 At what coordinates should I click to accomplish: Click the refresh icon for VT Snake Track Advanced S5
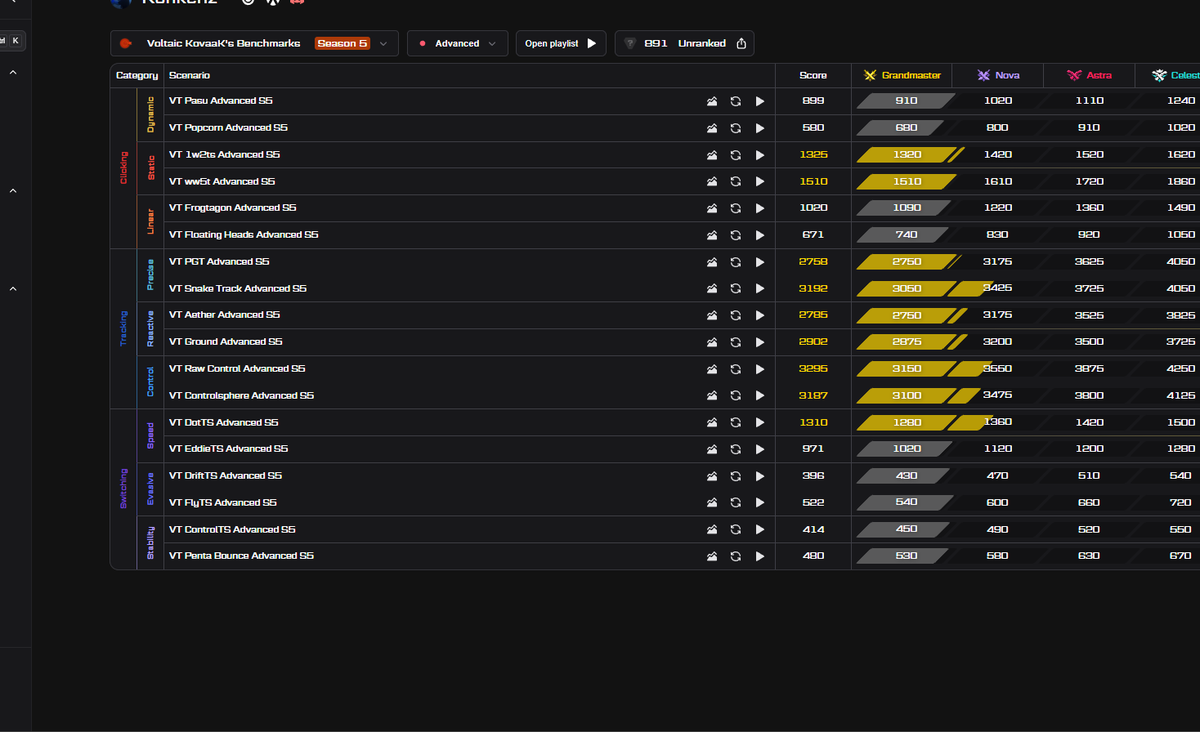coord(736,289)
